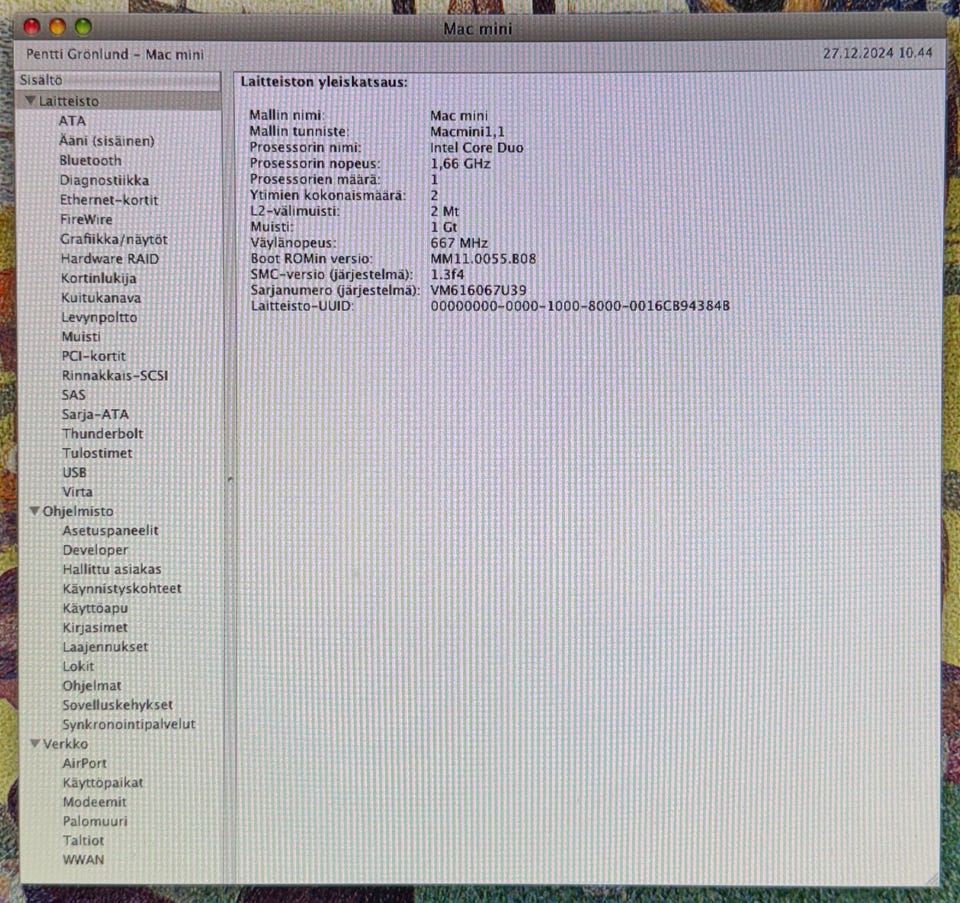Select WWAN in the network list

(x=83, y=860)
